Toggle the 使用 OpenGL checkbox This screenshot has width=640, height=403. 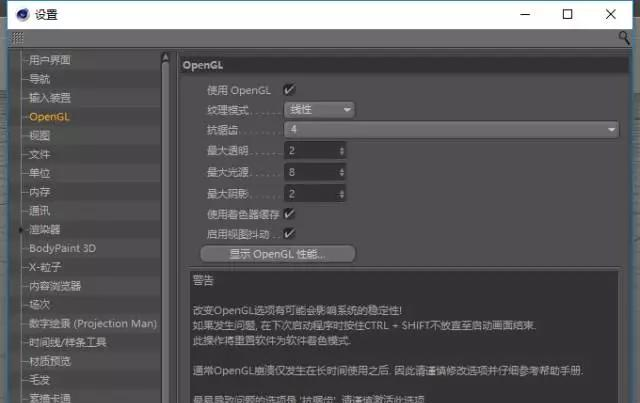click(289, 89)
